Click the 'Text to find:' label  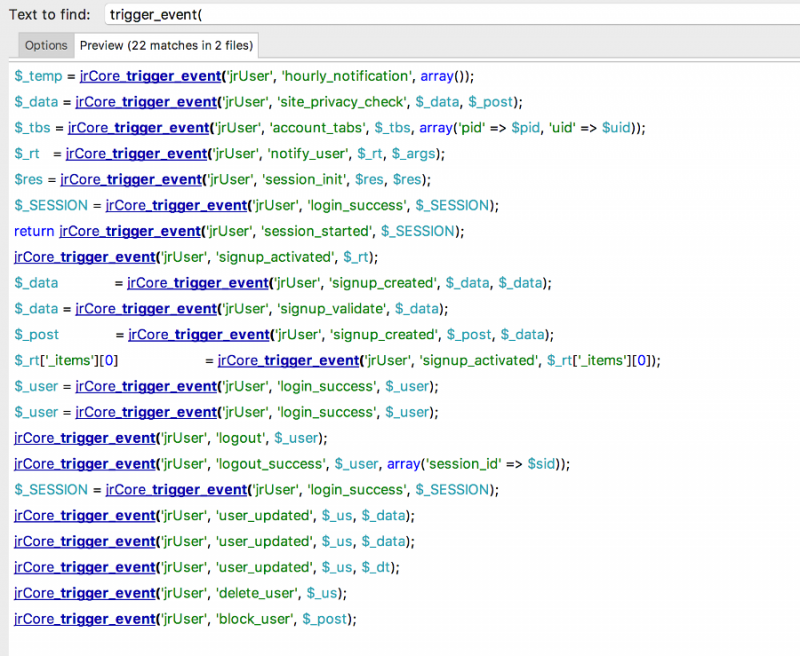[50, 14]
